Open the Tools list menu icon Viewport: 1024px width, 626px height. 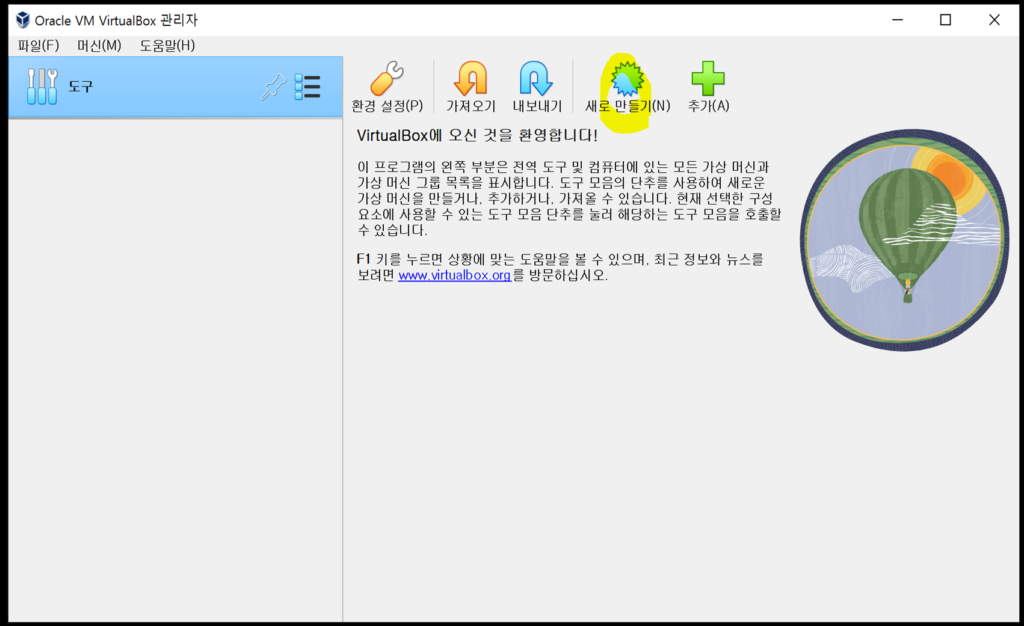coord(308,87)
